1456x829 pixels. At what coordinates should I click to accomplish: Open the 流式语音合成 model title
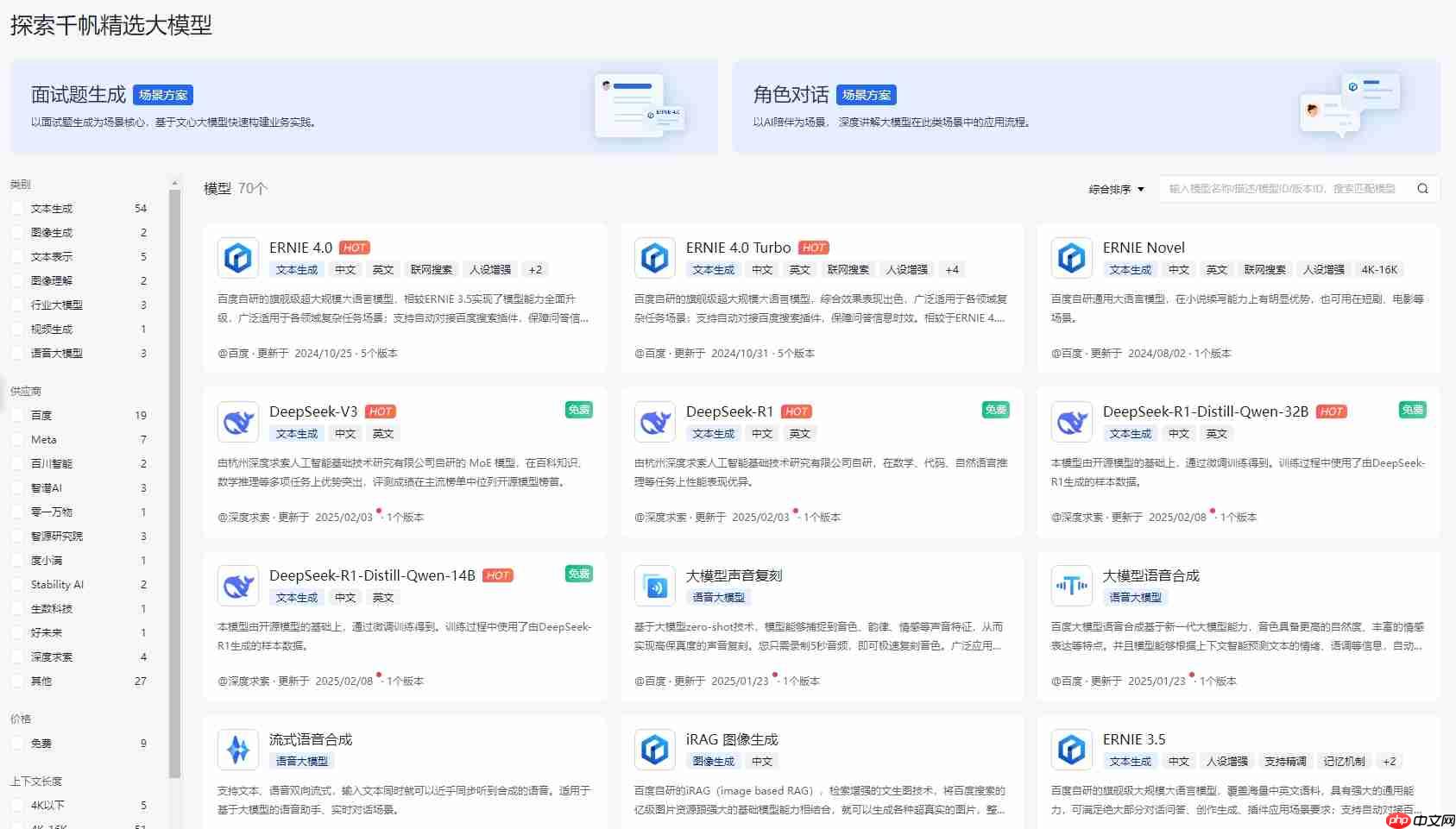[x=311, y=739]
